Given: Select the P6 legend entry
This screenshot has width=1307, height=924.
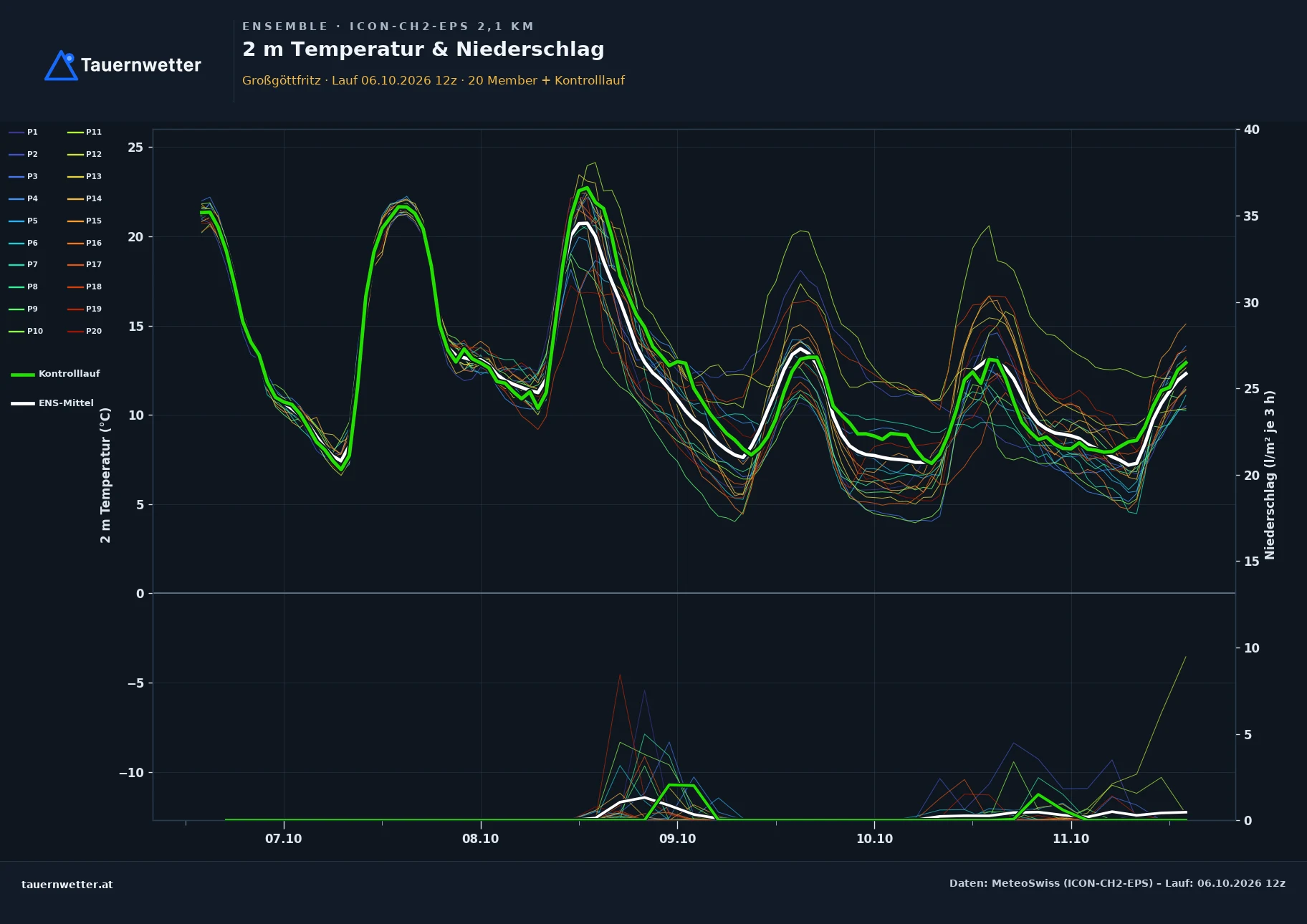Looking at the screenshot, I should pos(24,243).
